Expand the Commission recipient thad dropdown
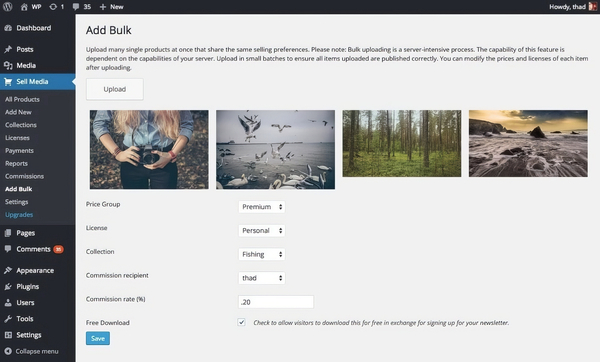 [x=262, y=278]
